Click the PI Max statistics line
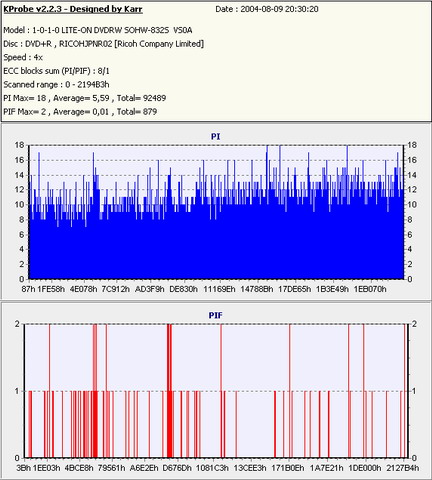The image size is (432, 480). (x=85, y=98)
